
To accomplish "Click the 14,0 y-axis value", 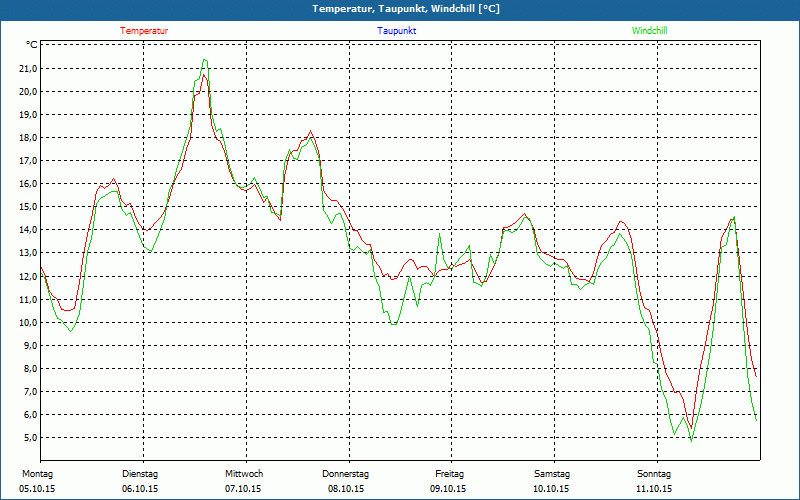I will (x=28, y=230).
